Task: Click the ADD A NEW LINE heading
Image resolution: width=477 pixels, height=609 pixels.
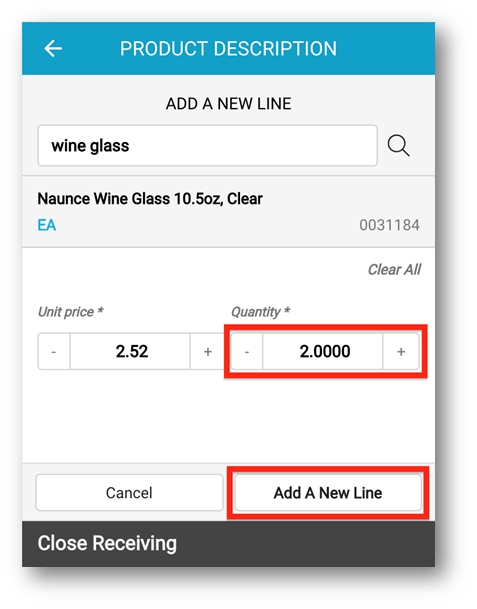Action: (x=228, y=104)
